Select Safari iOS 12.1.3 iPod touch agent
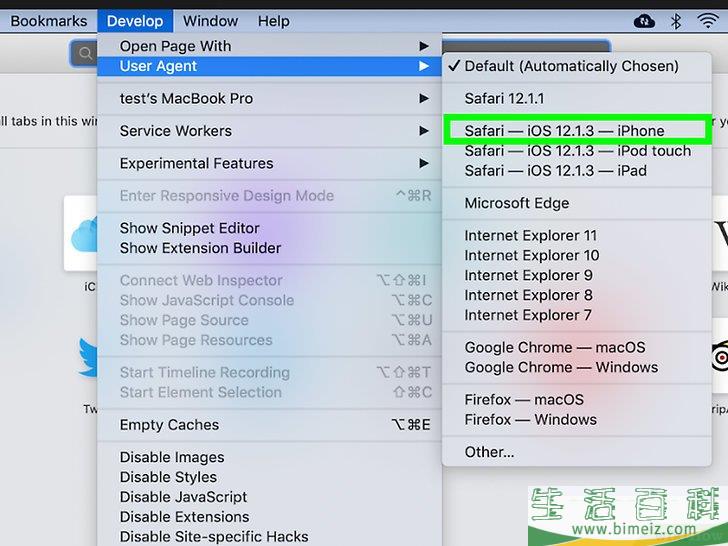This screenshot has width=728, height=546. pyautogui.click(x=577, y=151)
